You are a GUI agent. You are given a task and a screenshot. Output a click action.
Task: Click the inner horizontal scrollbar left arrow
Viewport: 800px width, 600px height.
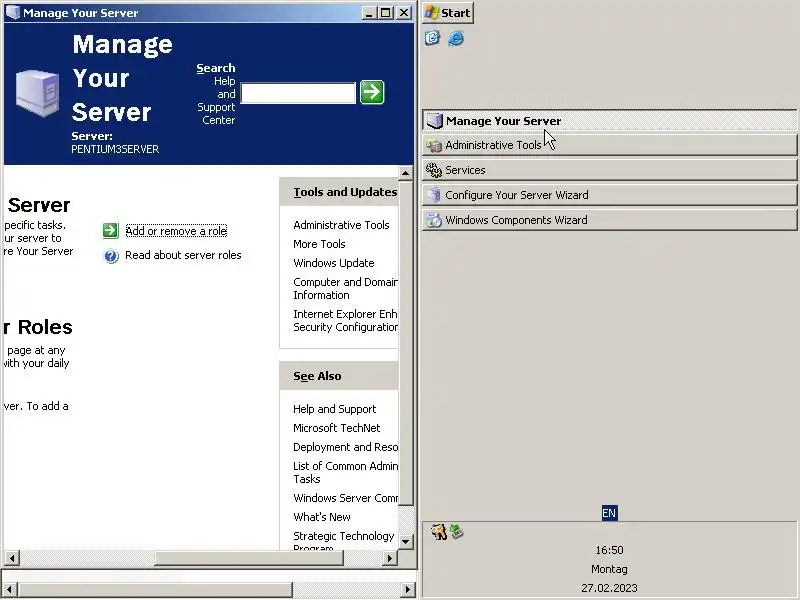click(12, 558)
